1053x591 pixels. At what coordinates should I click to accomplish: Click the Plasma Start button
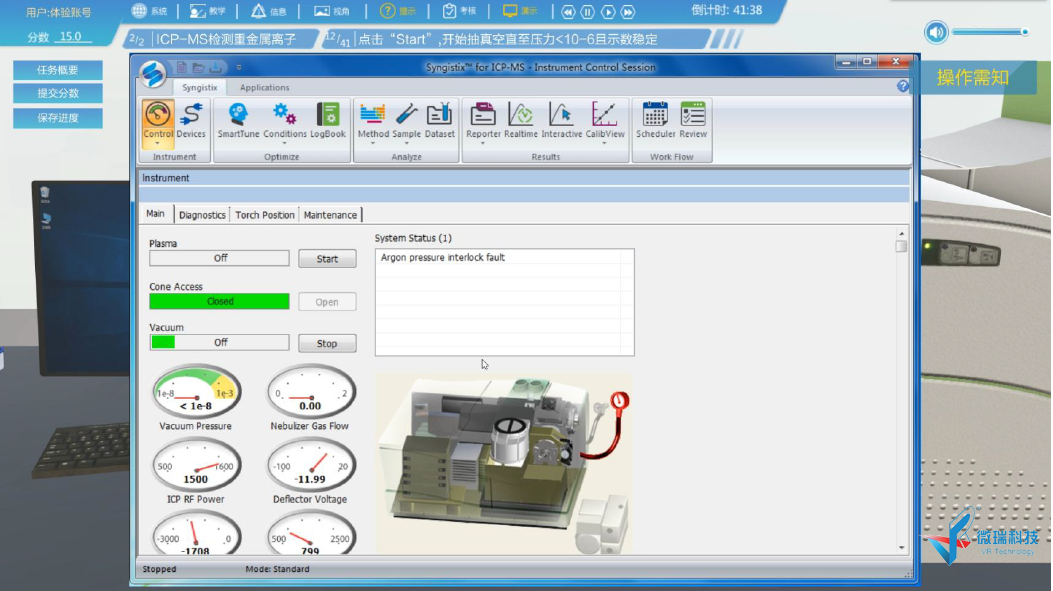327,259
